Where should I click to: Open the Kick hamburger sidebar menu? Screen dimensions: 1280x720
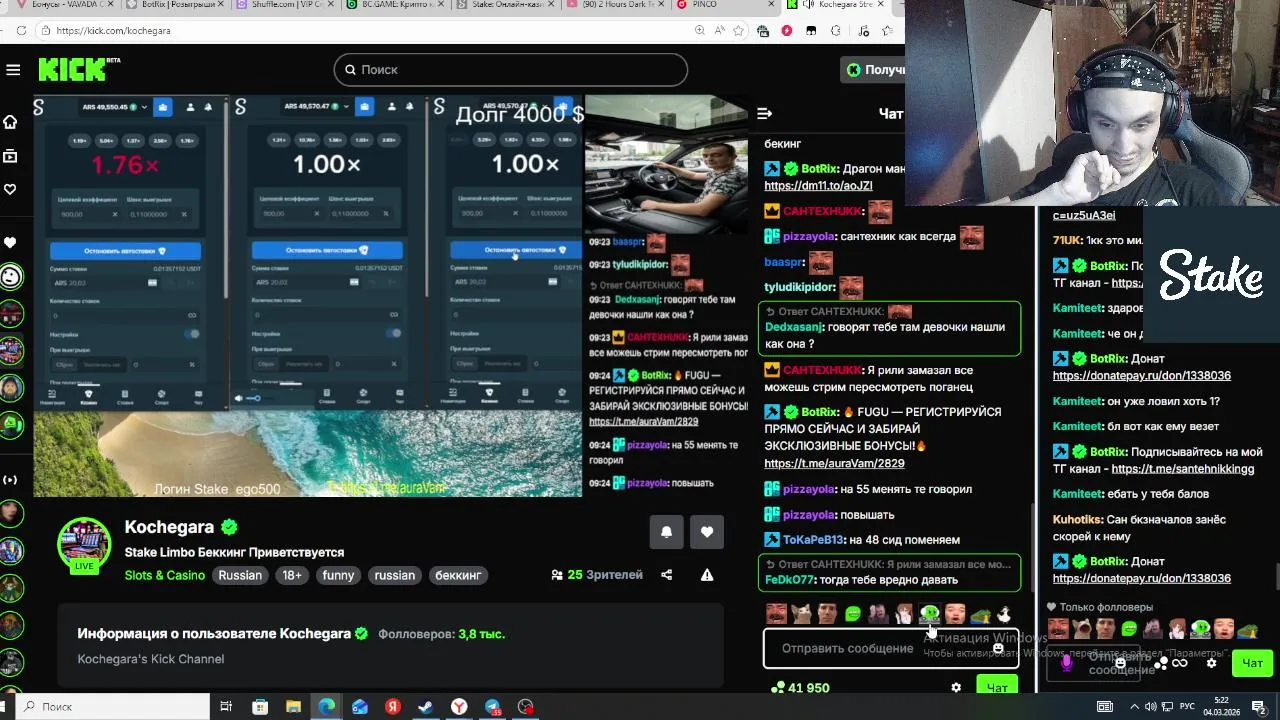pos(13,69)
